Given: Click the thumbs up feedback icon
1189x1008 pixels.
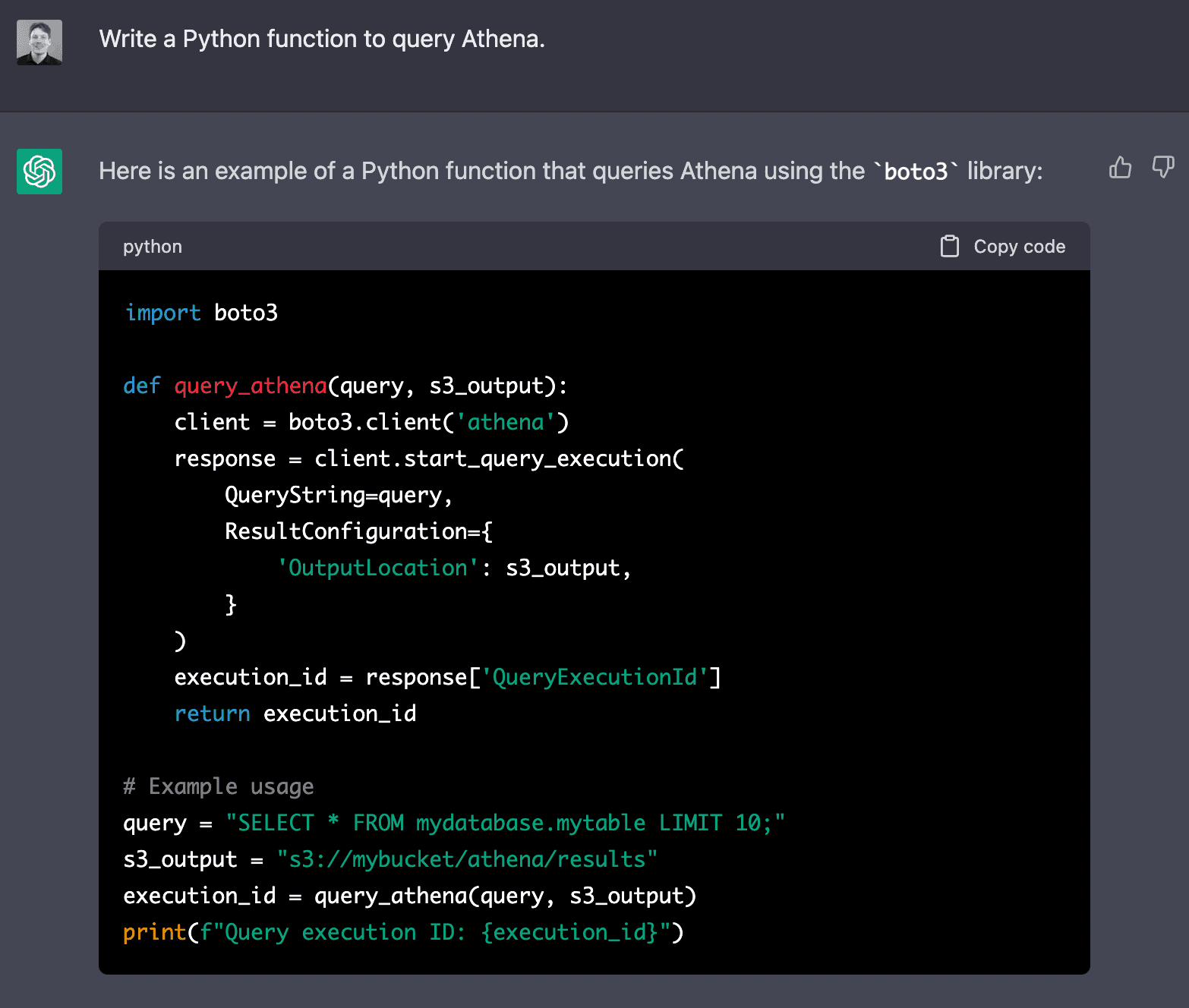Looking at the screenshot, I should [1120, 168].
